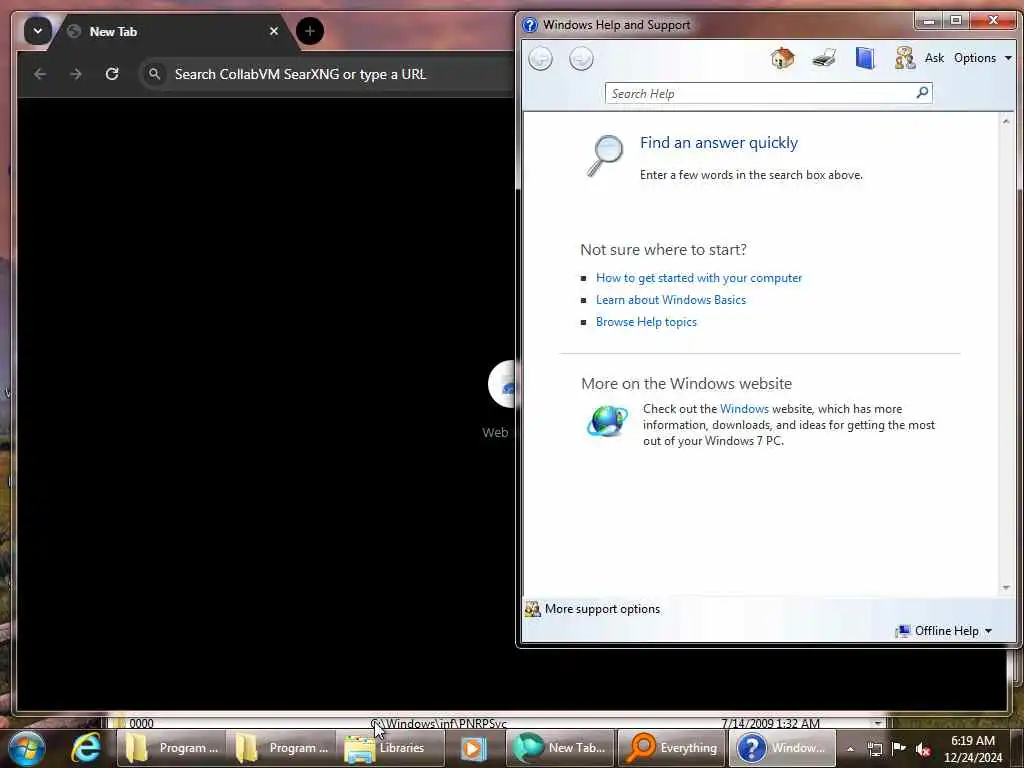Follow the 'Windows' website link
This screenshot has height=768, width=1024.
(744, 409)
